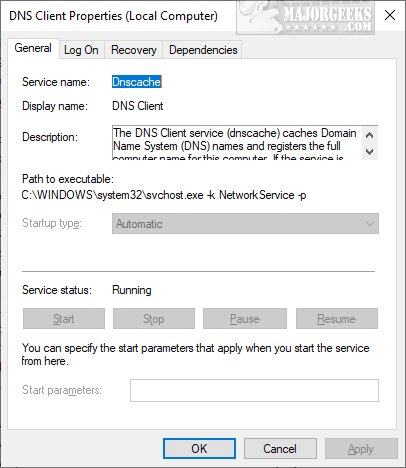Screen dimensions: 406x468
Task: Click the Pause service button
Action: tap(245, 319)
